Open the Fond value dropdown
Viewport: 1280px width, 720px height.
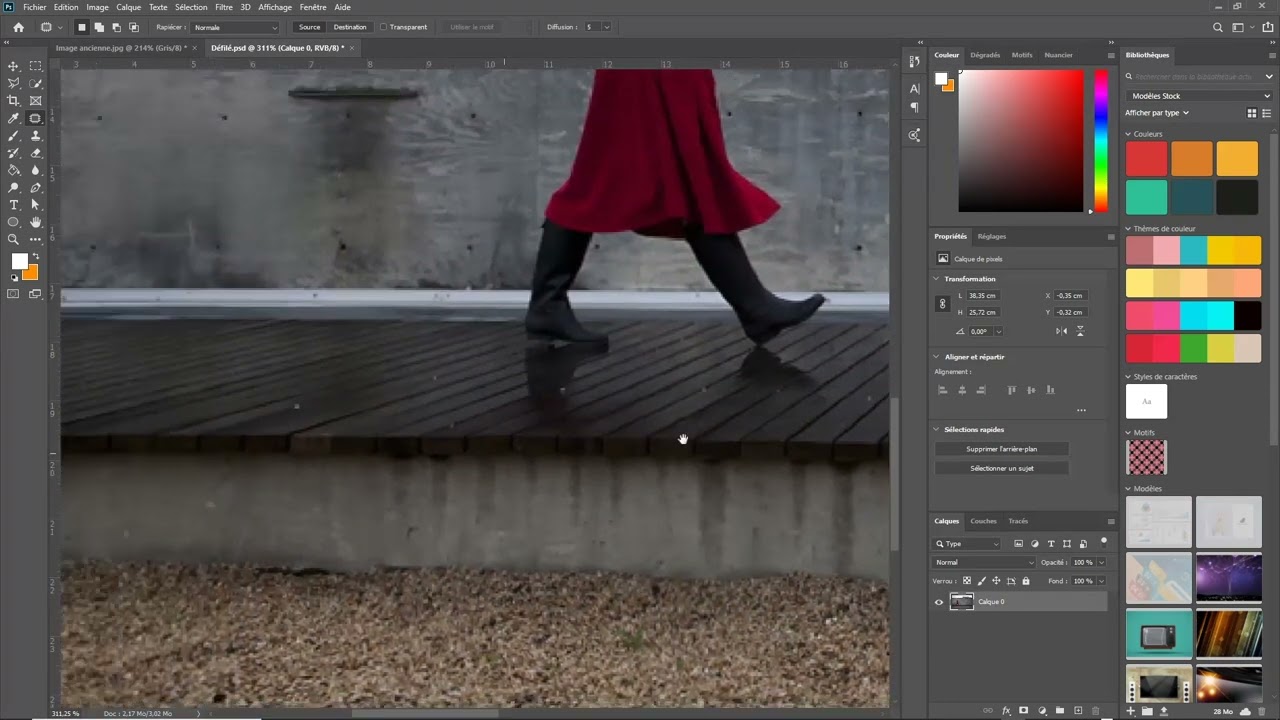[1101, 581]
